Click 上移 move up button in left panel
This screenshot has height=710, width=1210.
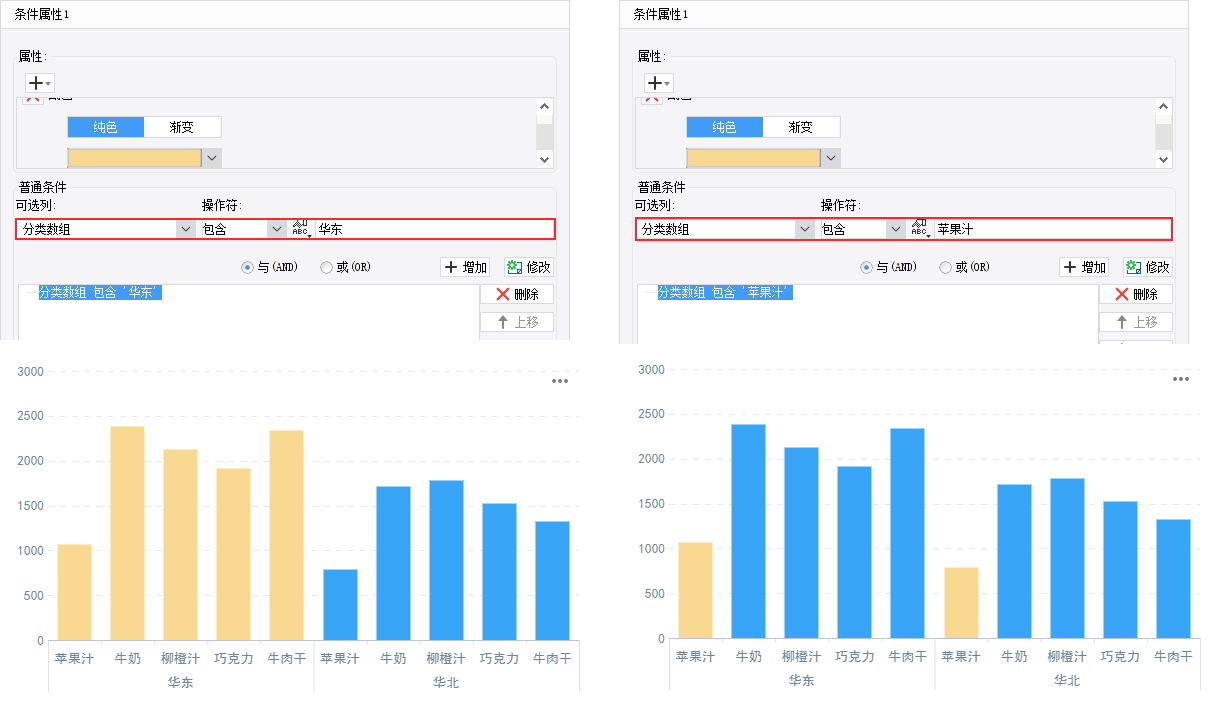coord(517,322)
